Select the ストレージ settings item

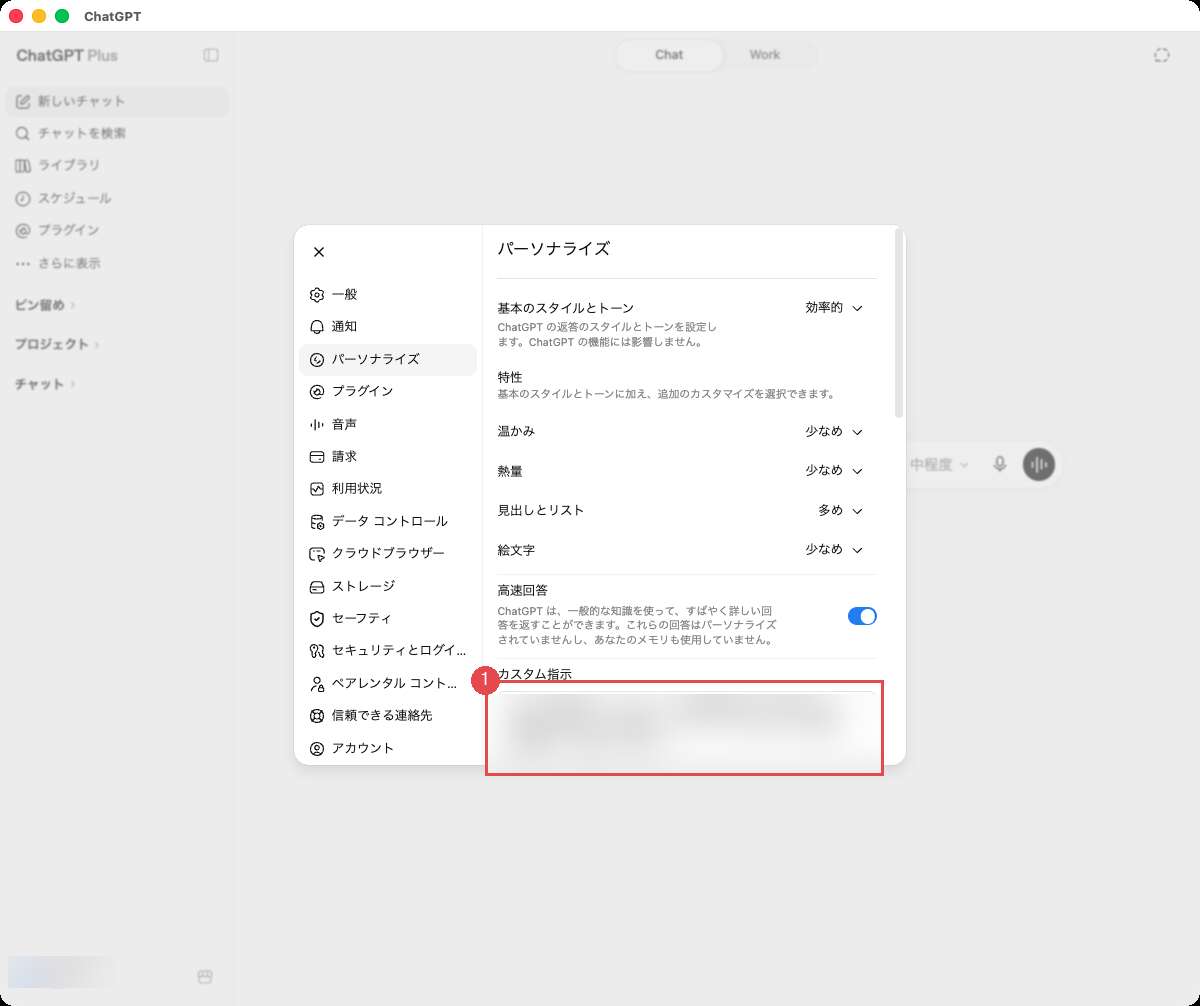[x=388, y=586]
